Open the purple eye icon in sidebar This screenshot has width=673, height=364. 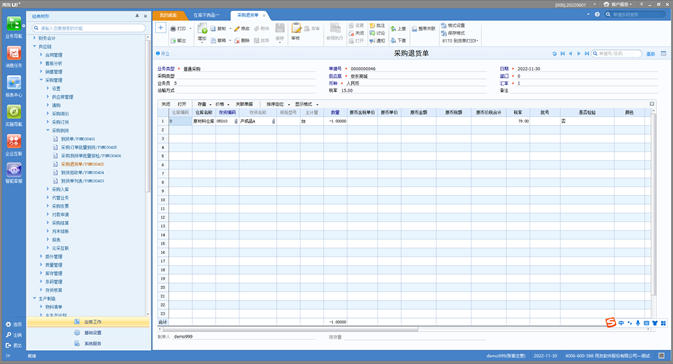(x=14, y=170)
